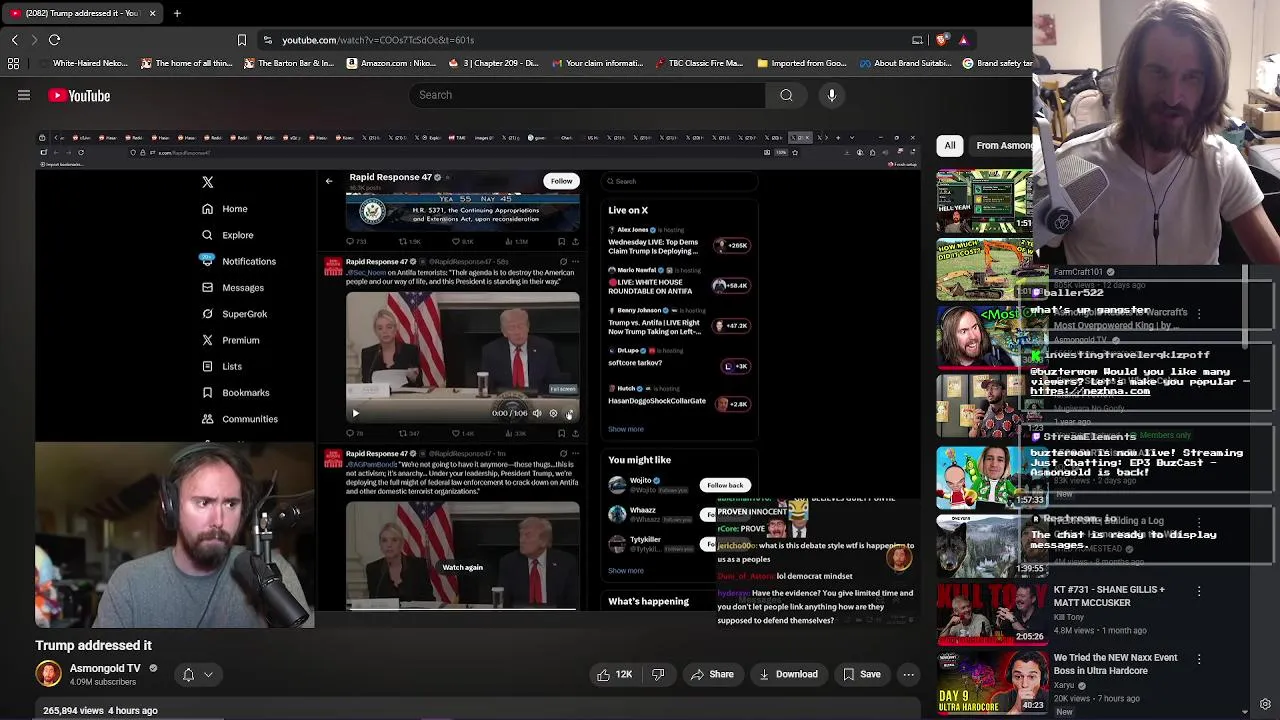Open Communities in the X sidebar
The height and width of the screenshot is (720, 1280).
240,419
